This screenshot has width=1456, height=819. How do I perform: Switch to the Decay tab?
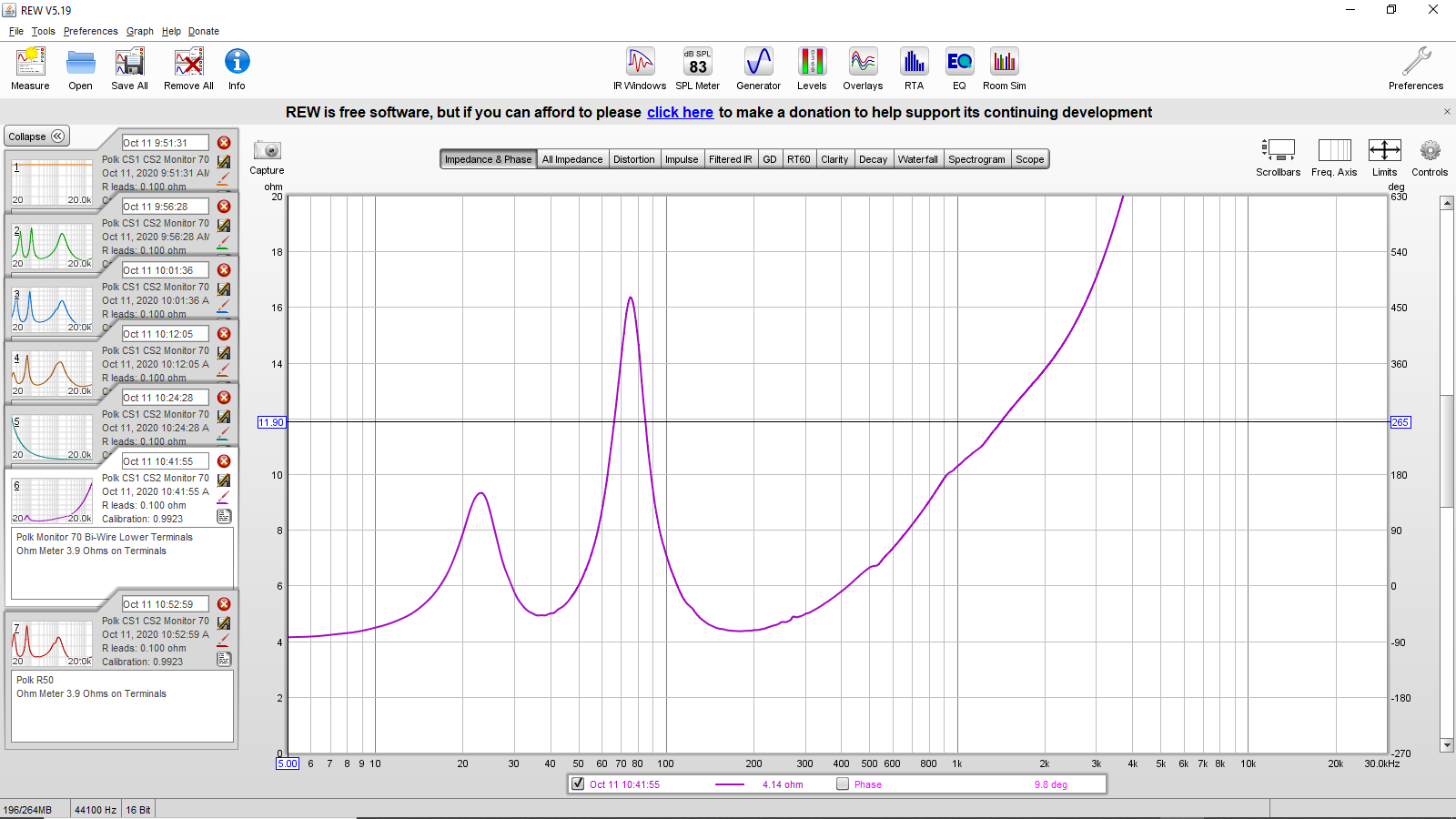873,159
